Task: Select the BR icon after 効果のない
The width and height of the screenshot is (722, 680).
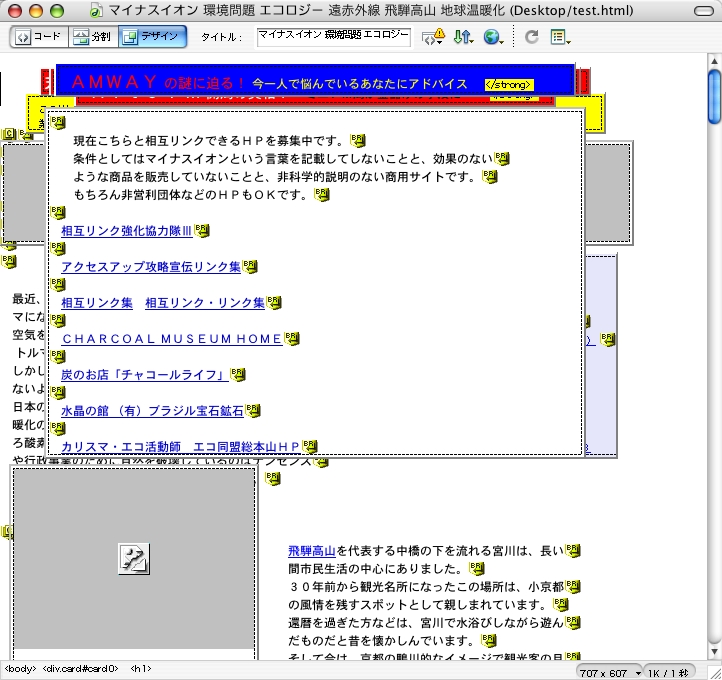Action: coord(501,158)
